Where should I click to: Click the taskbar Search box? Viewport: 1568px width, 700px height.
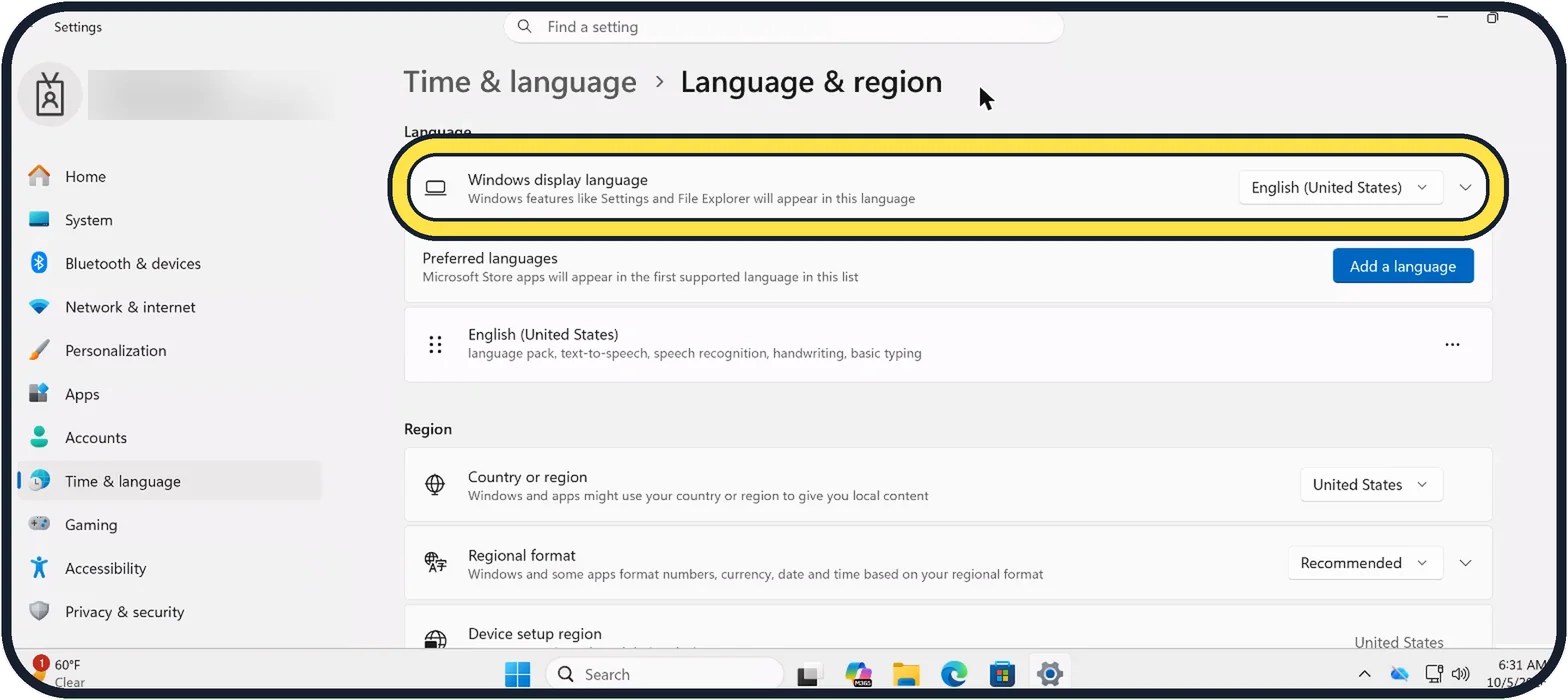coord(665,675)
